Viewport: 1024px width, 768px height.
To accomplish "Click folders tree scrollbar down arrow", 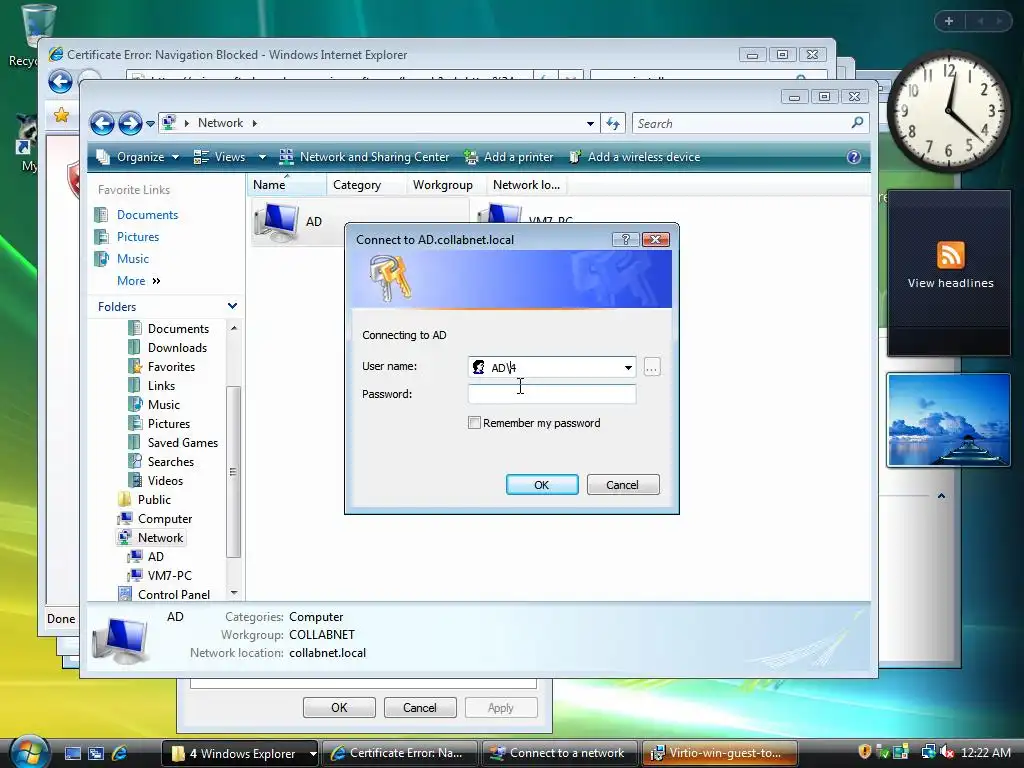I will [234, 593].
